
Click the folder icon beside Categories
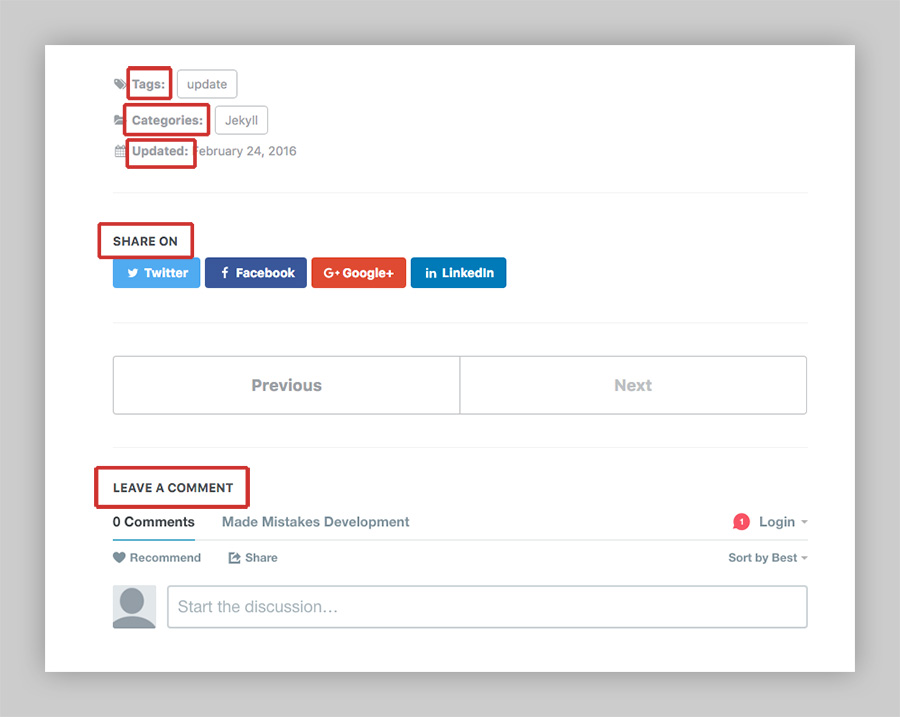[119, 121]
